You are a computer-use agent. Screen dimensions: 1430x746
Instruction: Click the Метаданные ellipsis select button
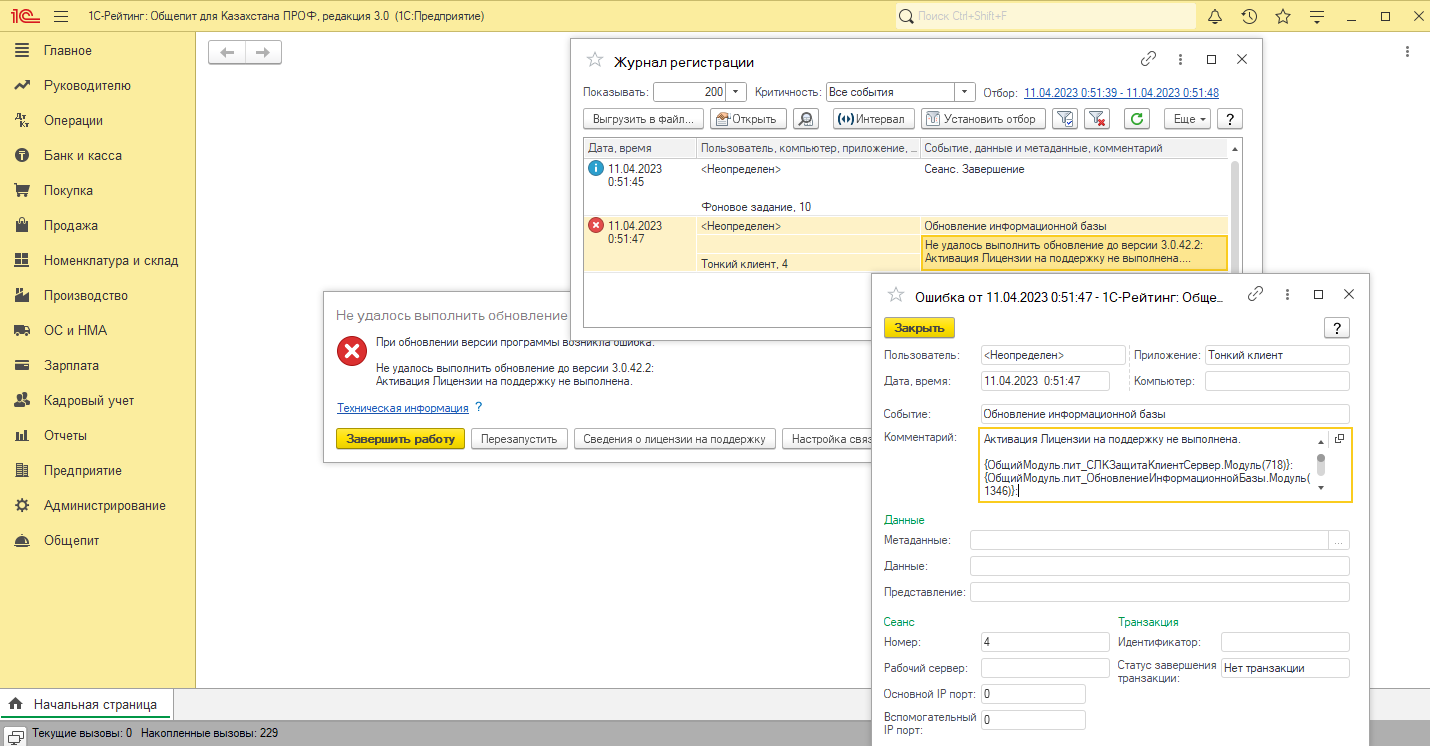tap(1339, 540)
